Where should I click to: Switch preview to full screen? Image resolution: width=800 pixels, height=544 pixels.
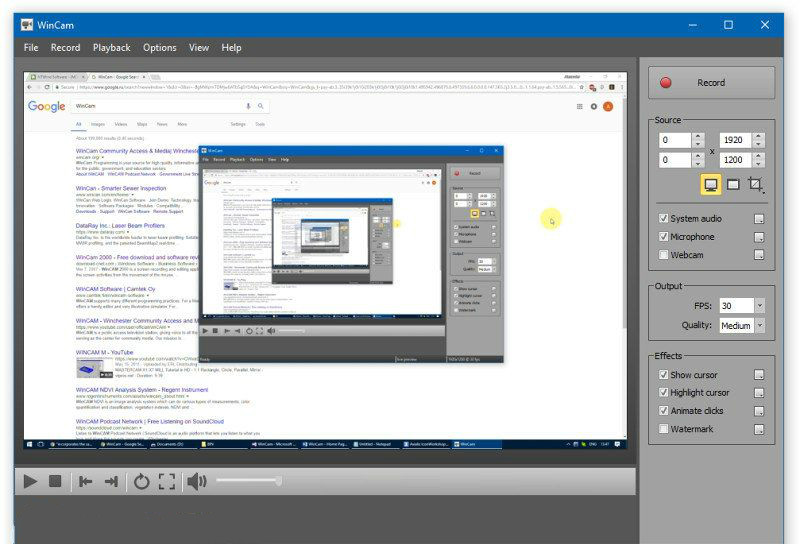167,481
